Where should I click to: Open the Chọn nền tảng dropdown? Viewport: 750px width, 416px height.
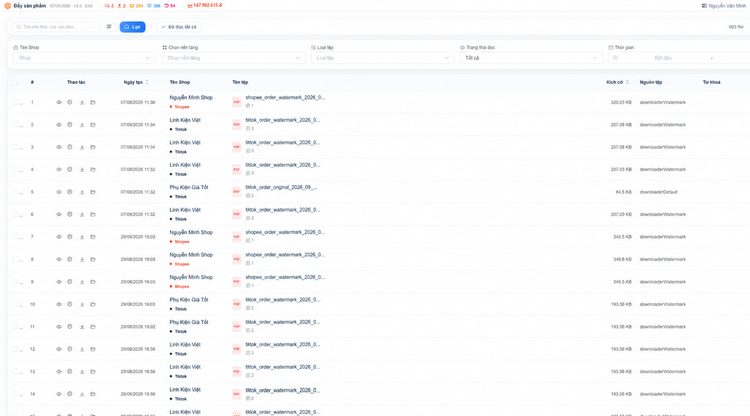point(233,58)
